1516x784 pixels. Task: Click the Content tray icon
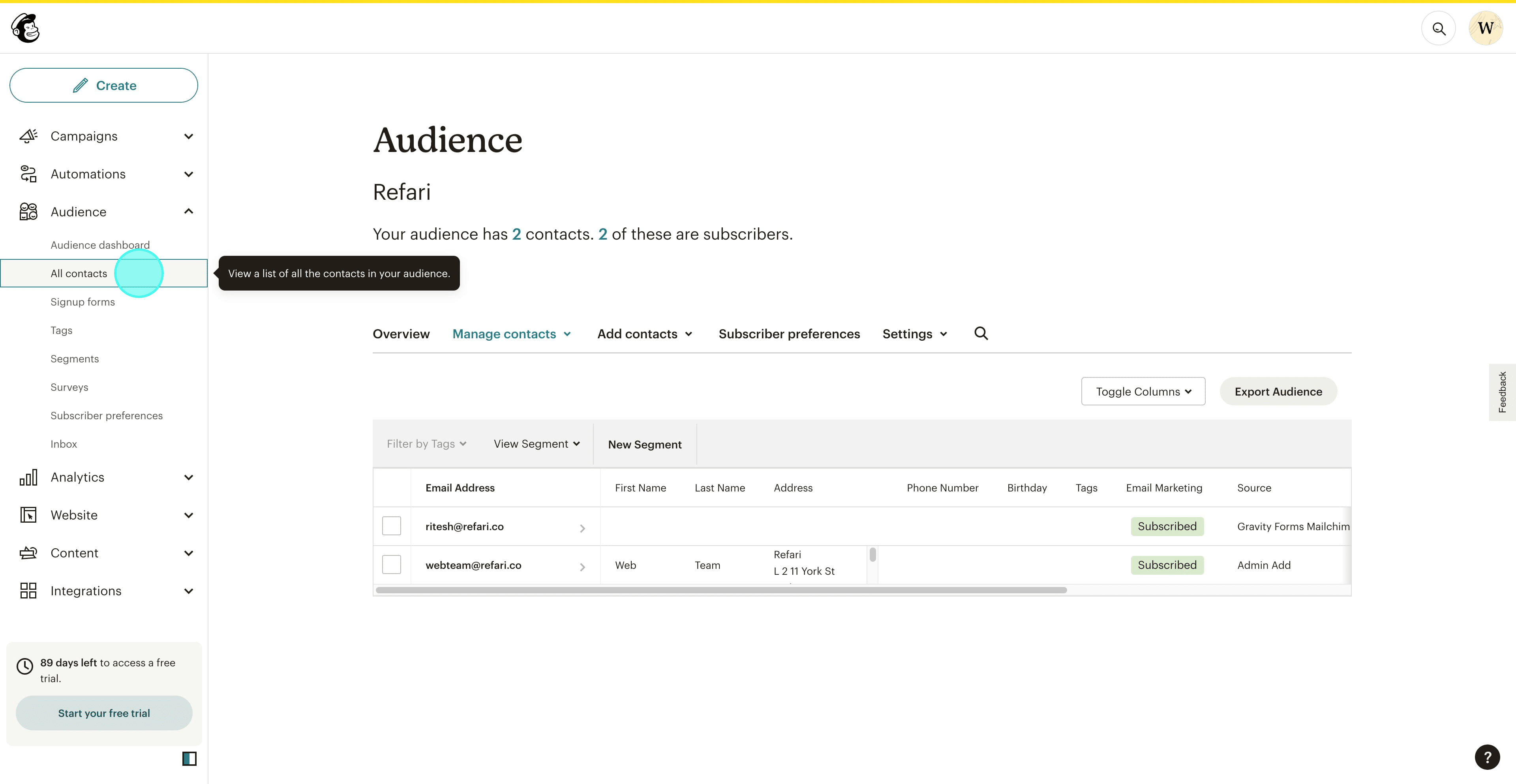pyautogui.click(x=28, y=553)
